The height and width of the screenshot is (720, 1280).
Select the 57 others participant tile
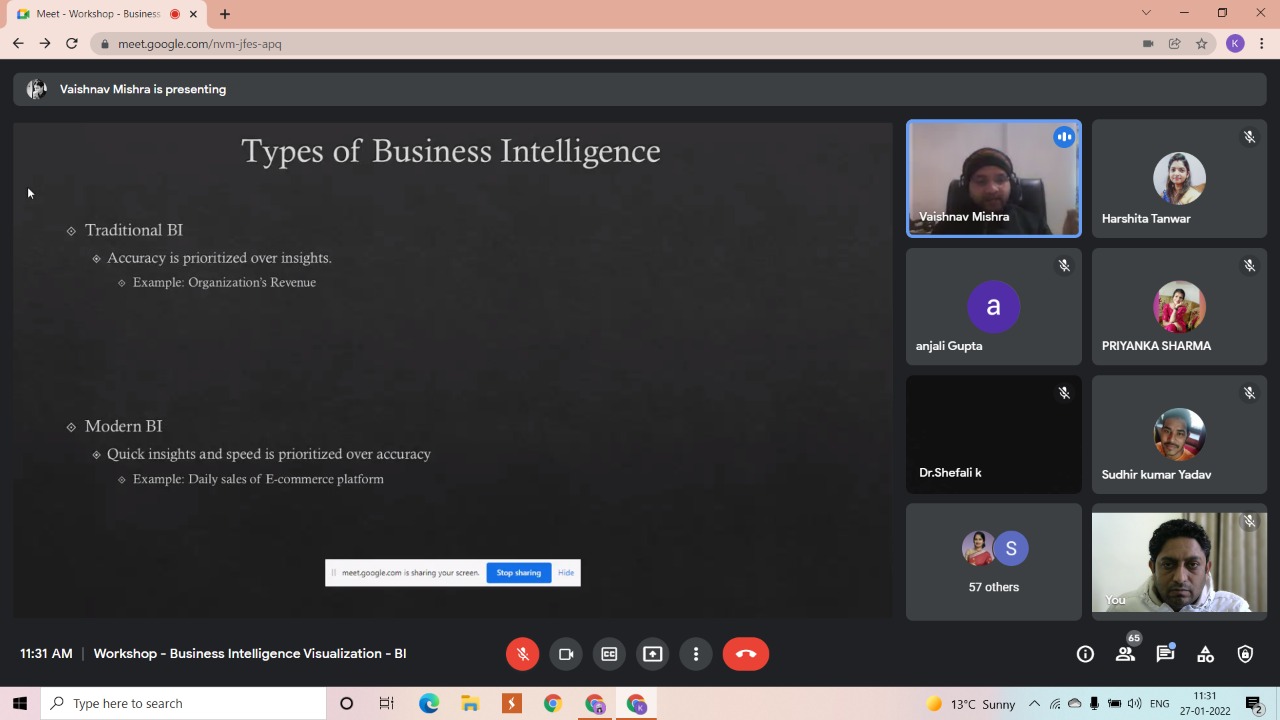point(994,562)
